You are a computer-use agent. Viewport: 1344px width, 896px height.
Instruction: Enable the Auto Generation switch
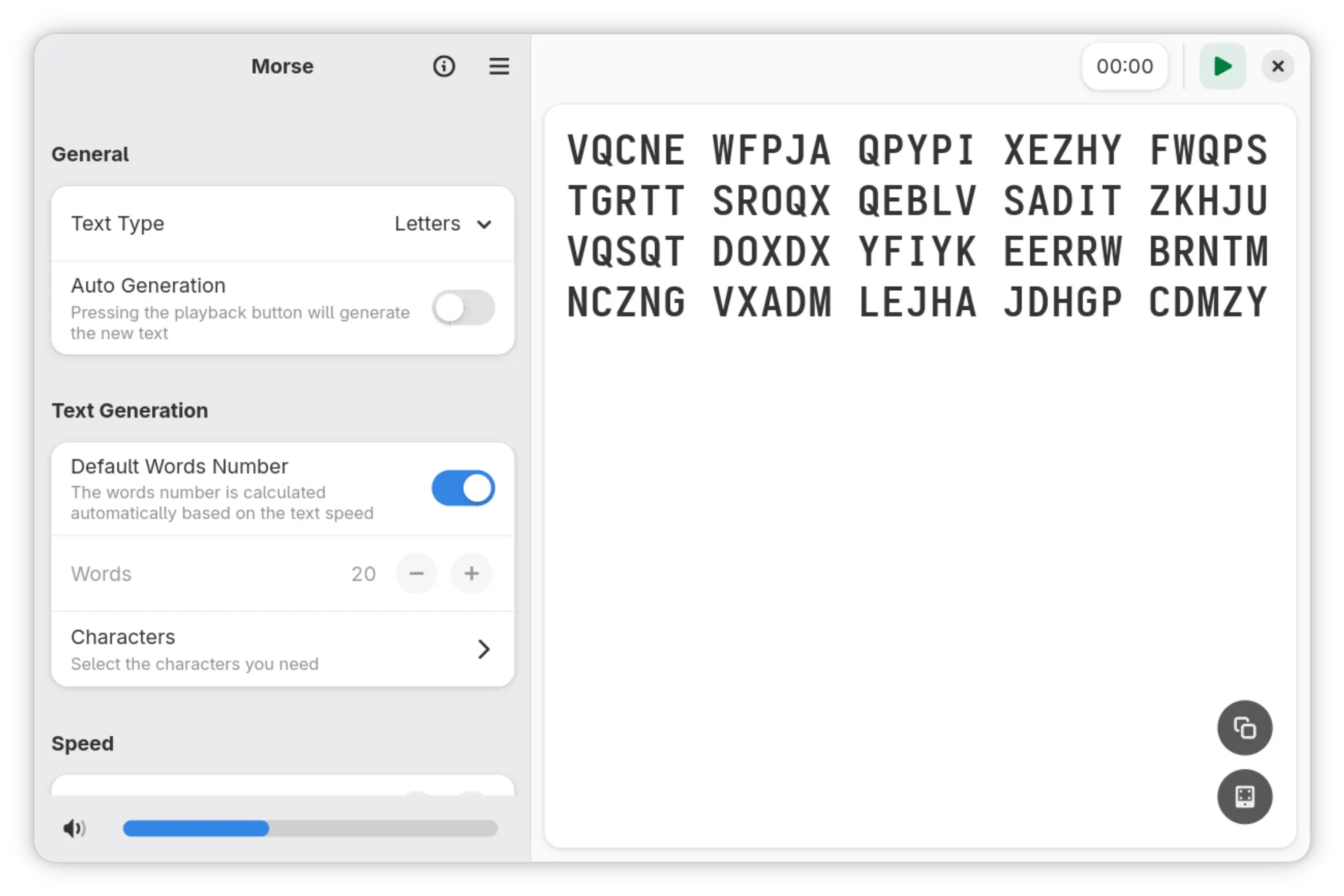(x=463, y=307)
